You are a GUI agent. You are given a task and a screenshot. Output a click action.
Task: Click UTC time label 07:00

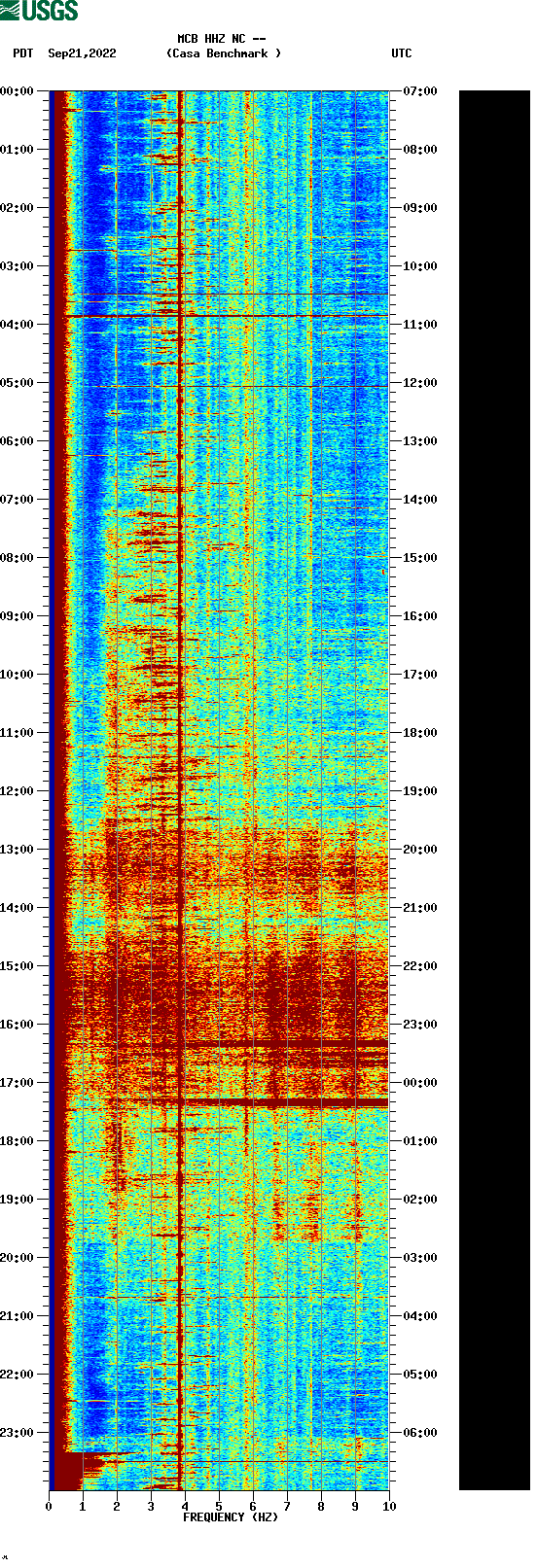pyautogui.click(x=420, y=91)
